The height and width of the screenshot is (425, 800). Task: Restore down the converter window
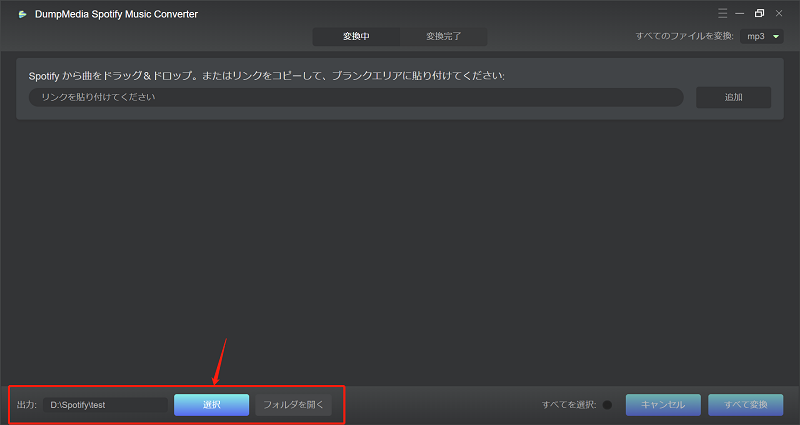pyautogui.click(x=759, y=13)
